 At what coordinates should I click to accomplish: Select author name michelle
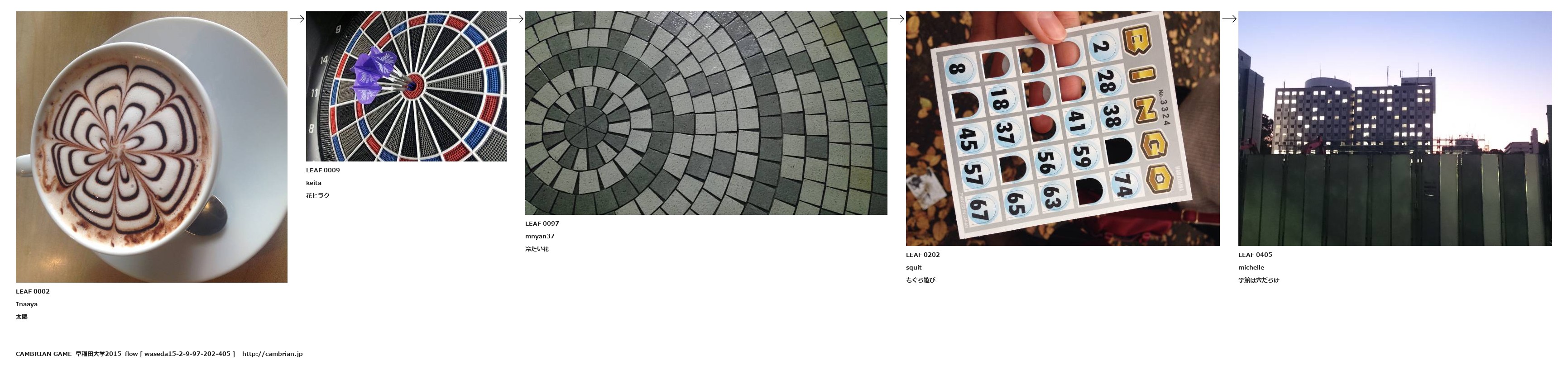(1251, 268)
